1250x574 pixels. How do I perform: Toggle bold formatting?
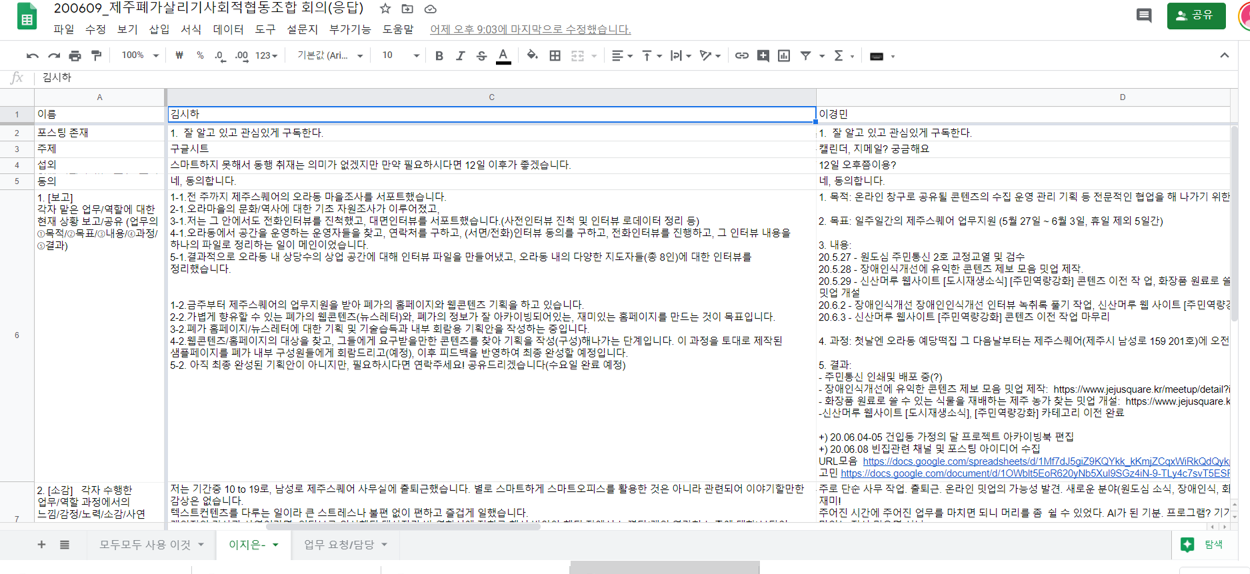(439, 56)
